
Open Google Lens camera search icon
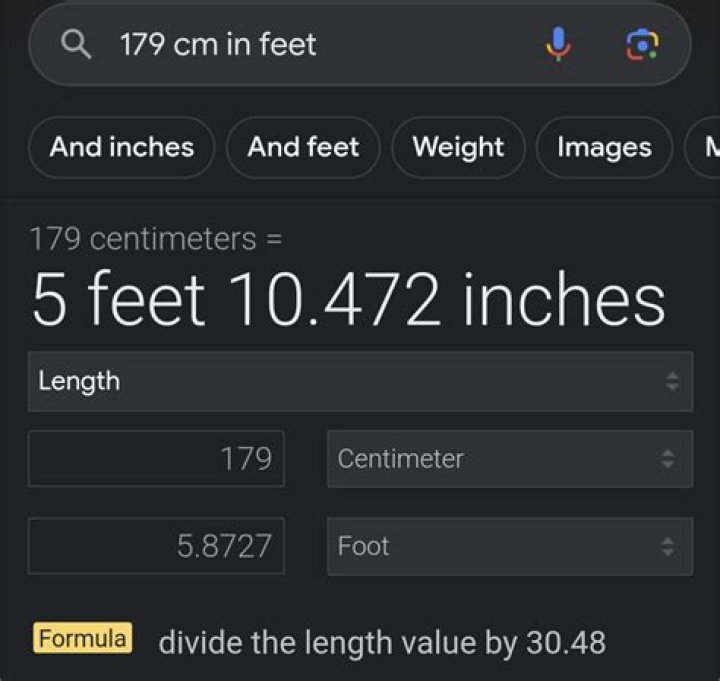tap(641, 44)
